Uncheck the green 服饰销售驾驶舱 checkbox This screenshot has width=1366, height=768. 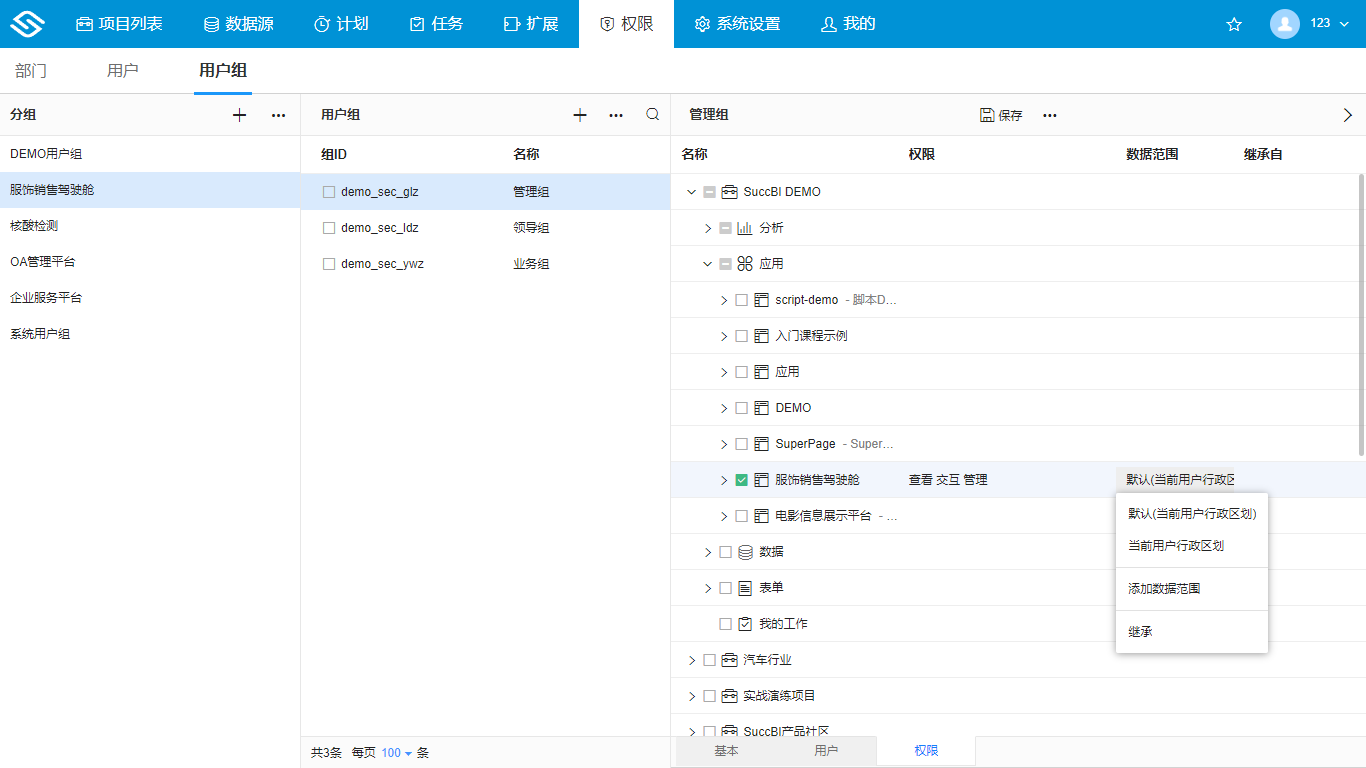(x=740, y=479)
